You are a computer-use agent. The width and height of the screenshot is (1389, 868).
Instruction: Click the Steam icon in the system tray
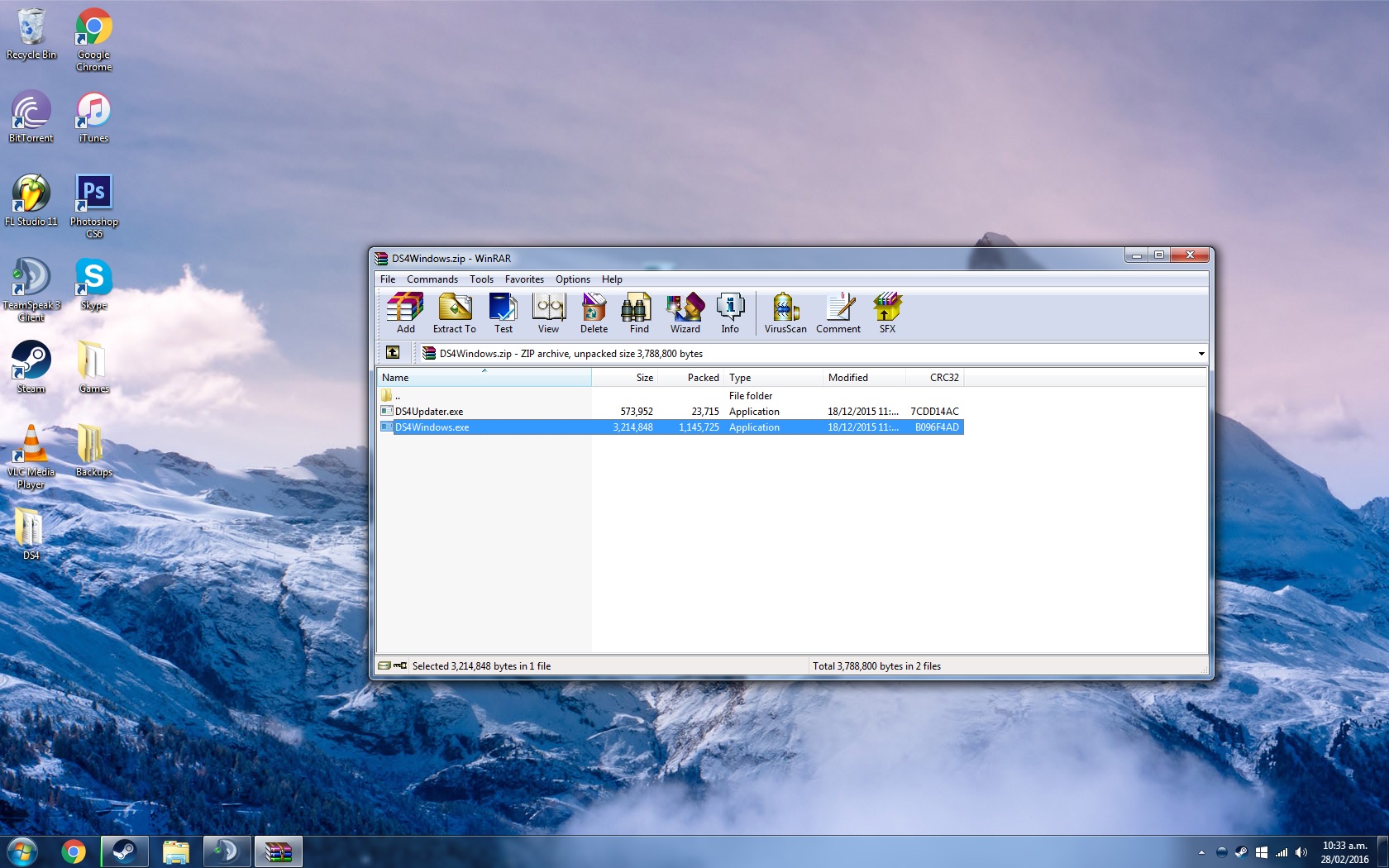point(1242,852)
